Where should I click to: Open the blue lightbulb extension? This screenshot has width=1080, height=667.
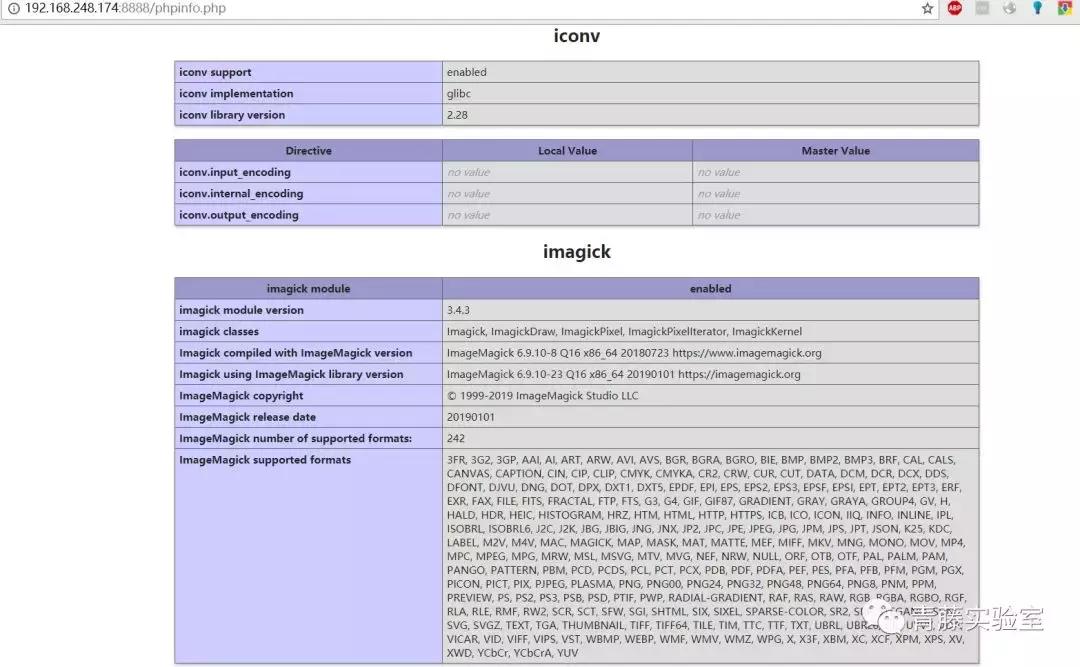point(1038,8)
